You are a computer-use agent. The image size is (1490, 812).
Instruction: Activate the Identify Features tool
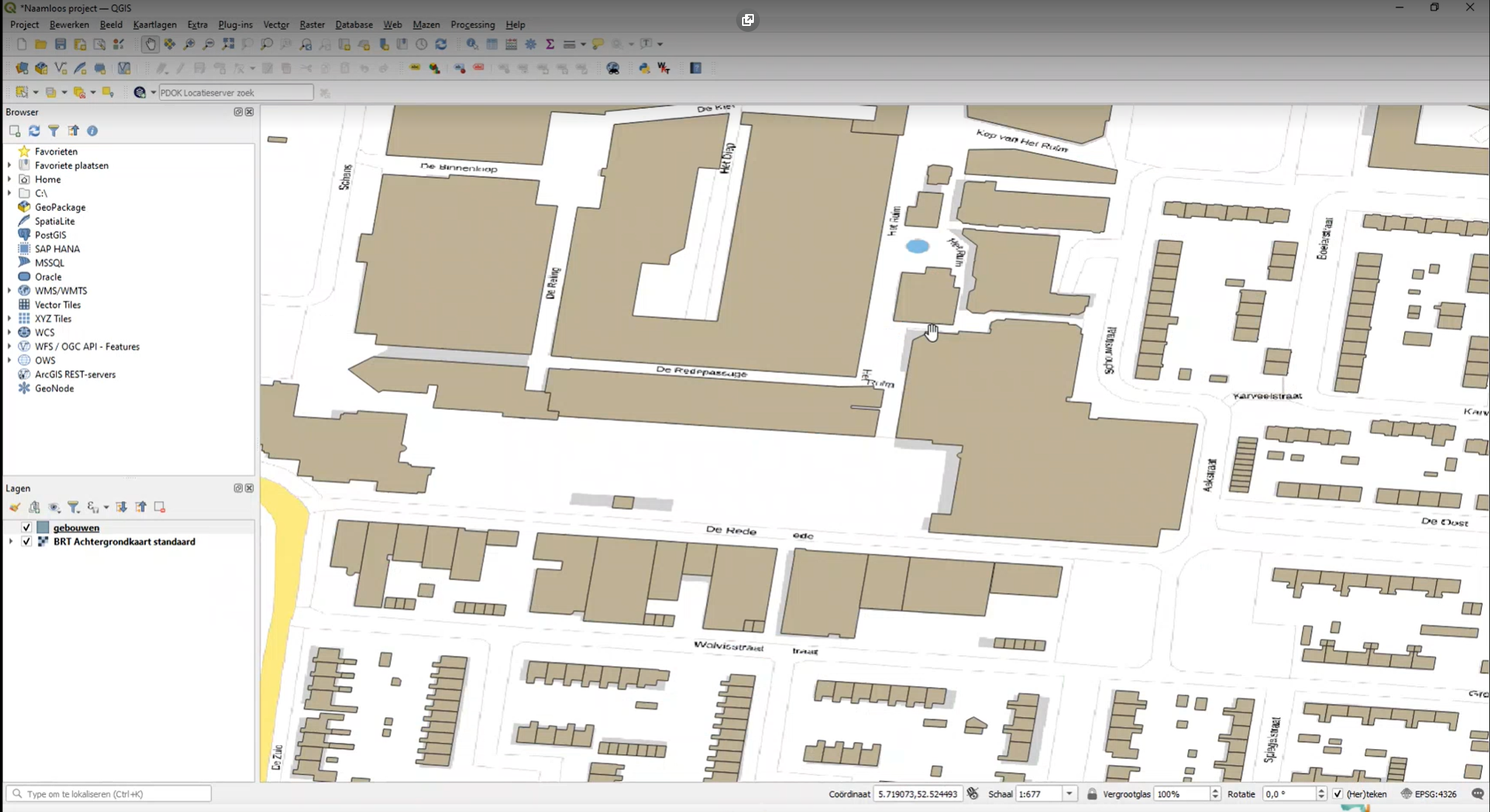pos(472,44)
